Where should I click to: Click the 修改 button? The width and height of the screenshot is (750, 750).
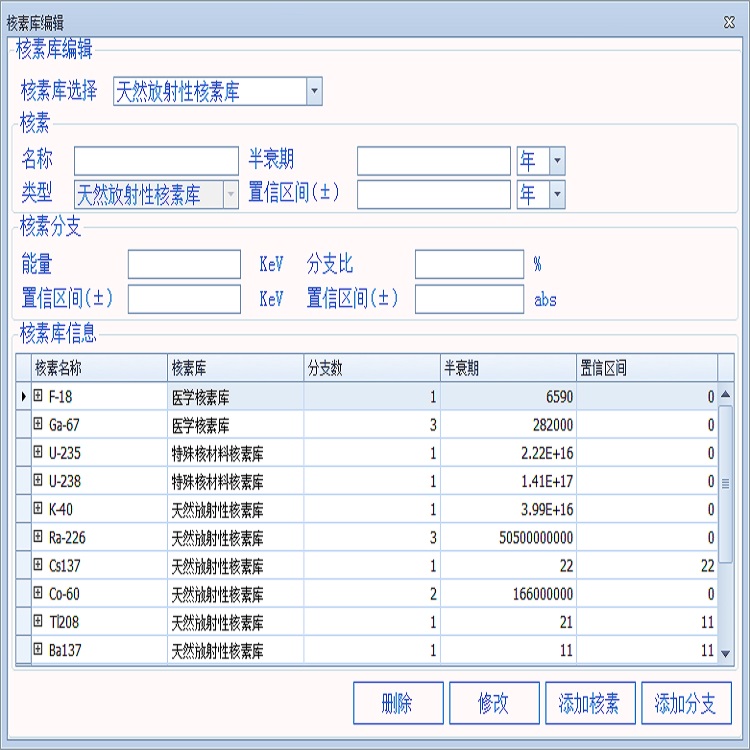[493, 703]
